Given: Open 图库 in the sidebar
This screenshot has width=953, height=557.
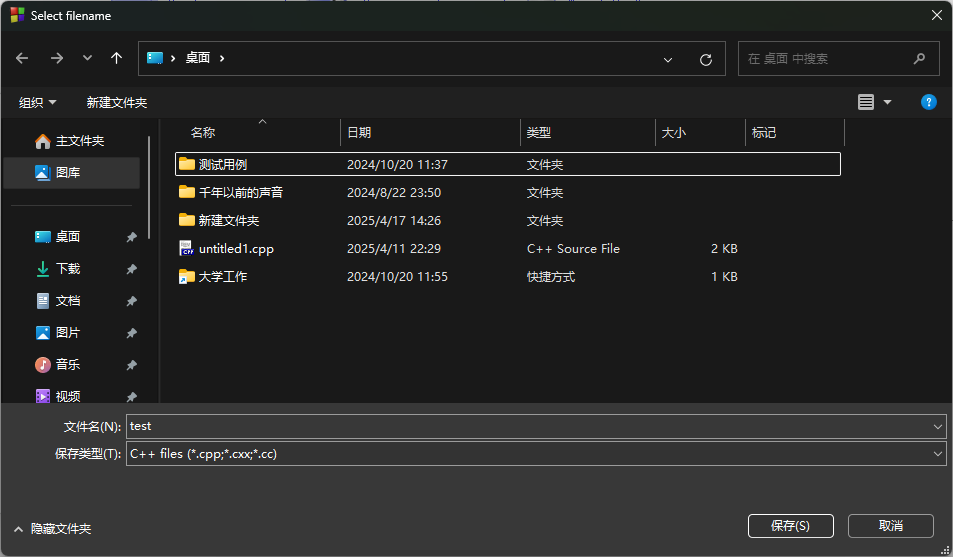Looking at the screenshot, I should 68,173.
